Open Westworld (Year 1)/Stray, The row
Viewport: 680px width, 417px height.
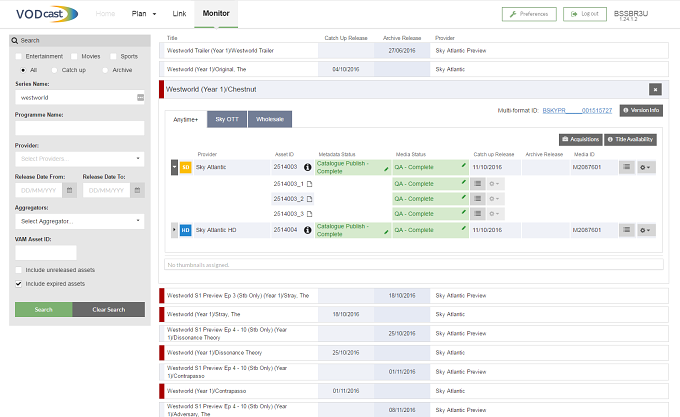pos(414,314)
